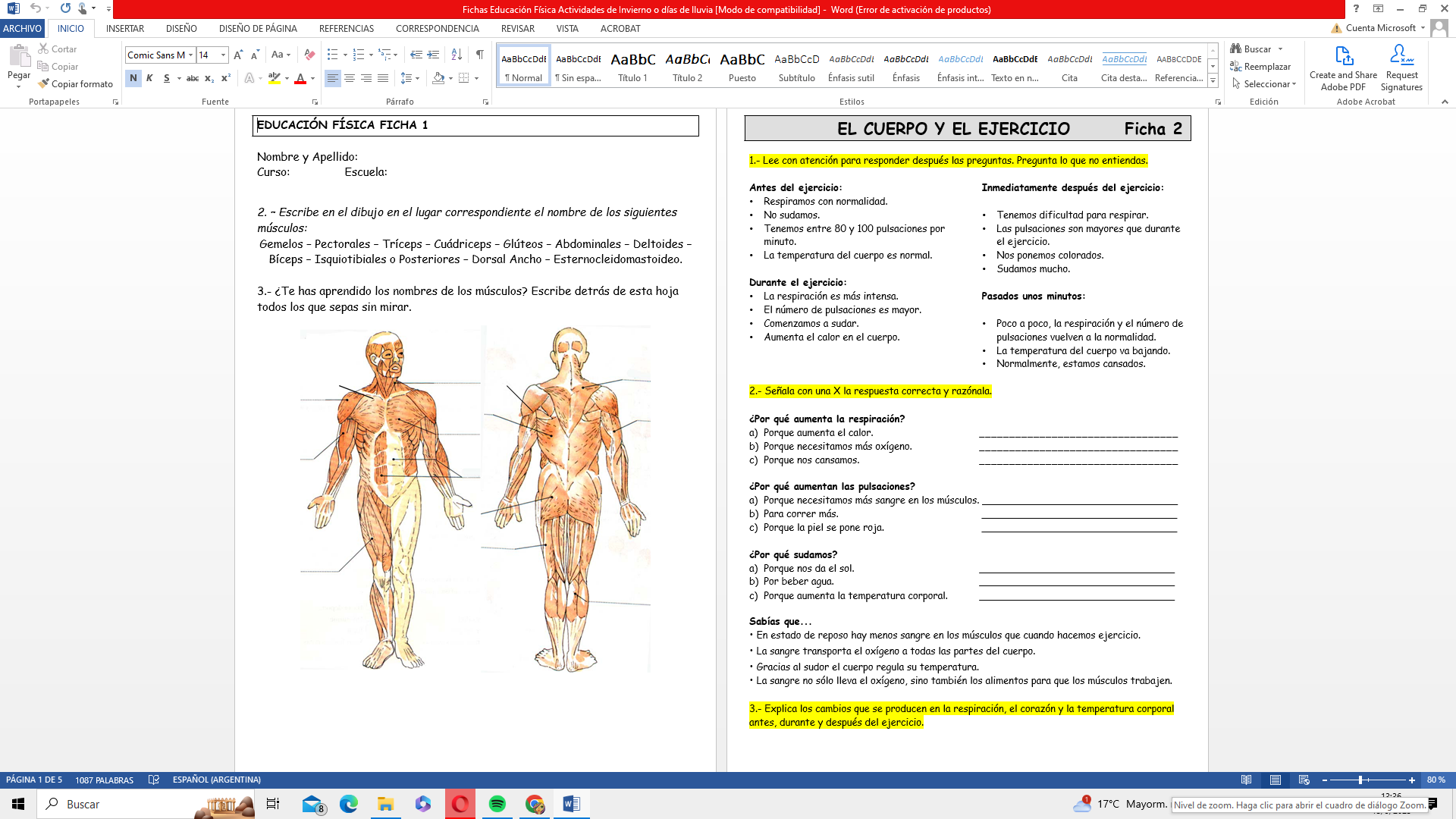Toggle superscript x² formatting
Image resolution: width=1456 pixels, height=819 pixels.
pos(225,78)
